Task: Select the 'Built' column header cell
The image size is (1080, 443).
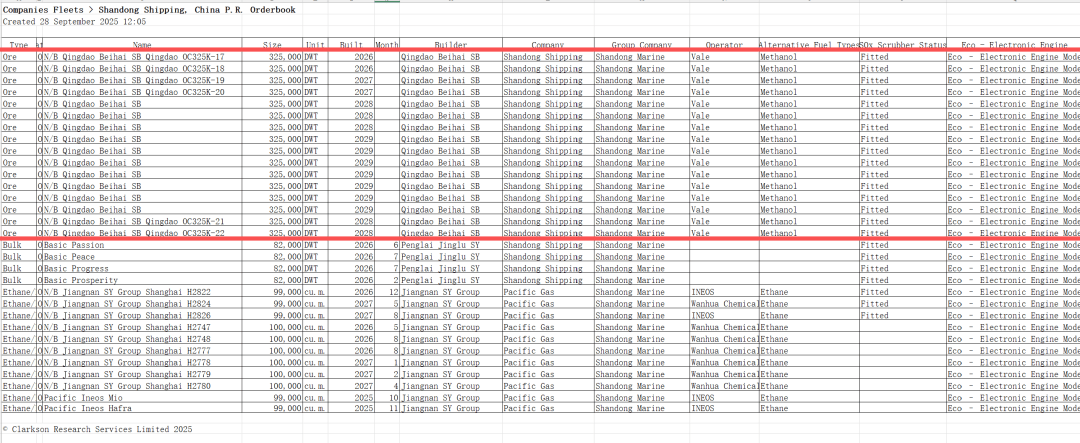Action: 351,45
